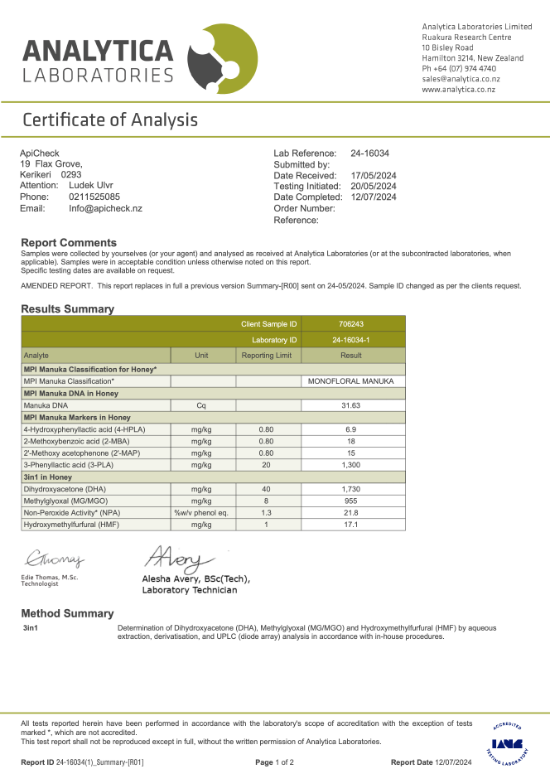This screenshot has height=780, width=550.
Task: Click the Certificate of Analysis heading
Action: tap(110, 120)
